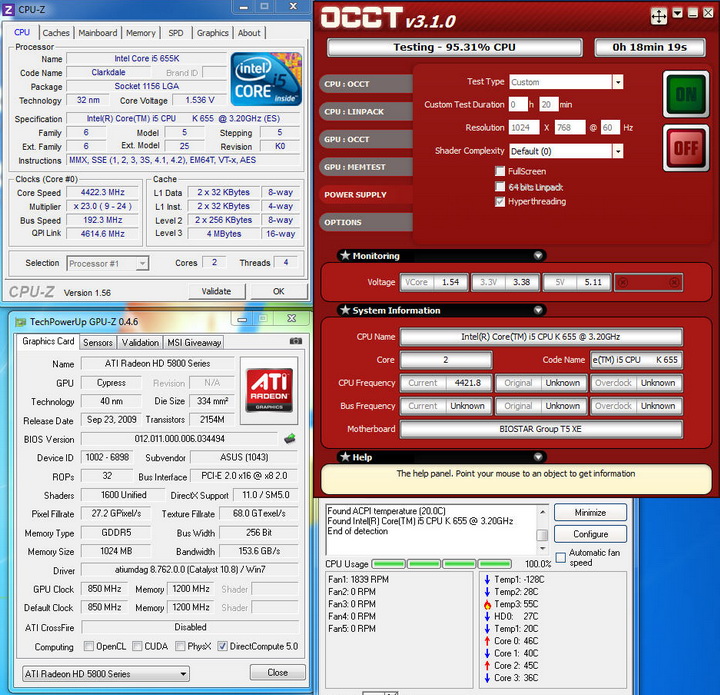This screenshot has width=720, height=695.
Task: Toggle the Automatic fan speed checkbox
Action: tap(561, 557)
